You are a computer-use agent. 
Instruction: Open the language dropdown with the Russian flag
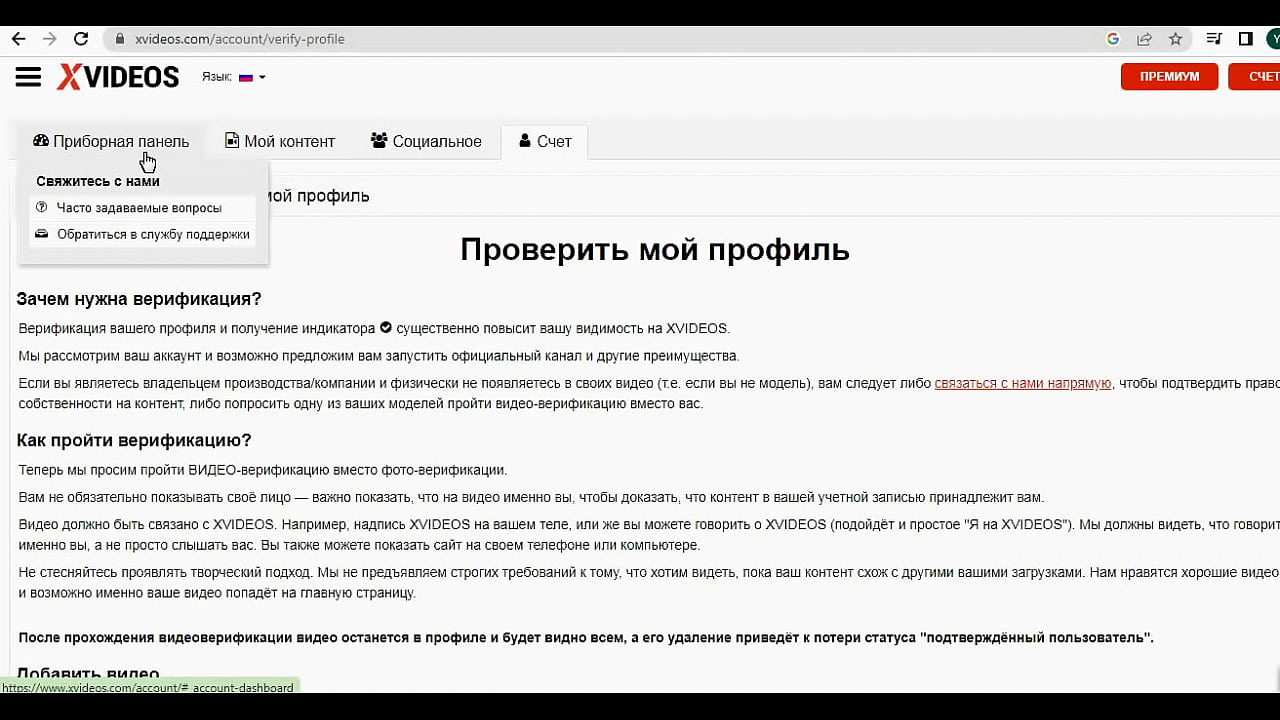(251, 77)
